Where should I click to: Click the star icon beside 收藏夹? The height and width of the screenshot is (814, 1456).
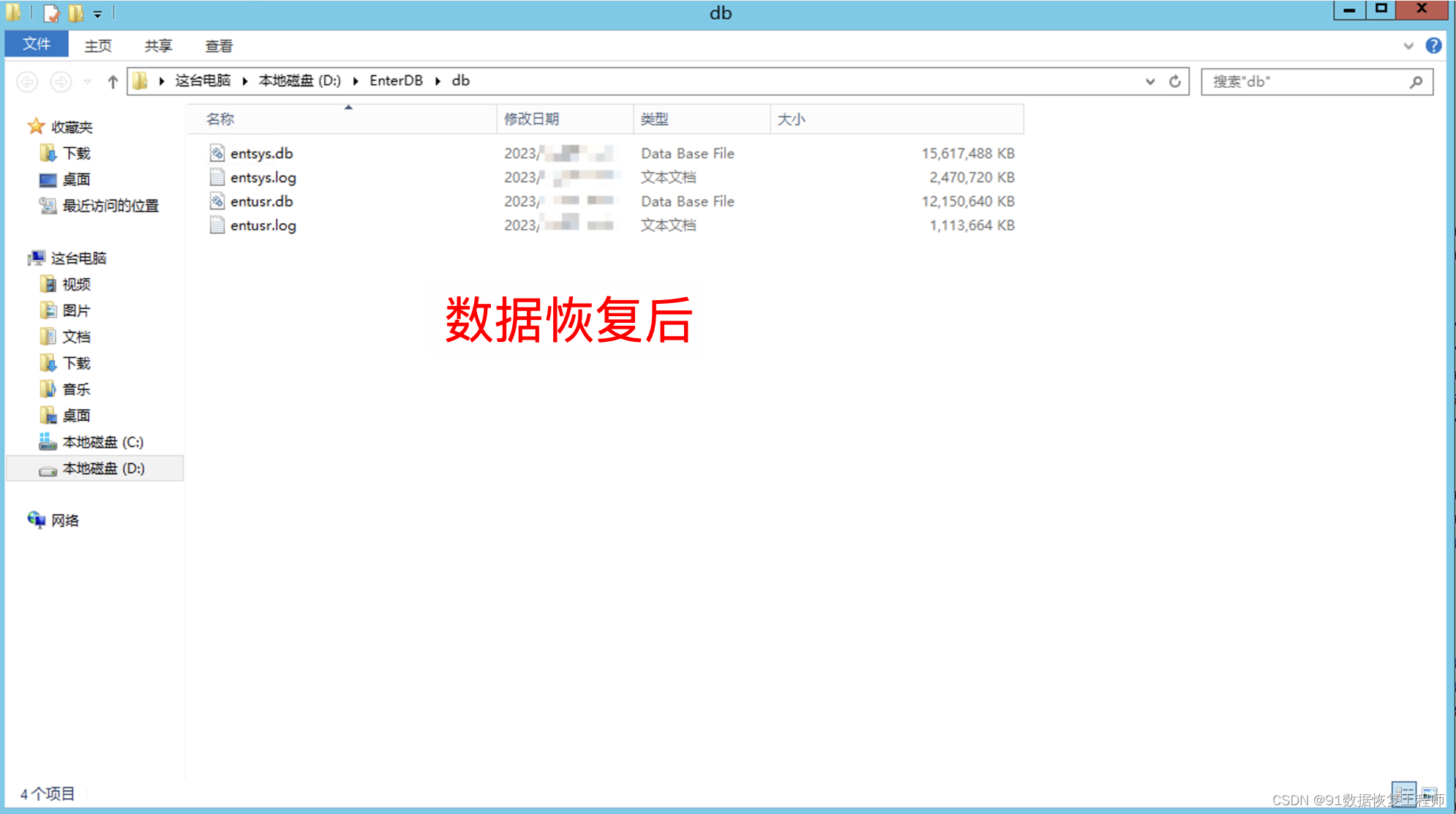[x=36, y=127]
